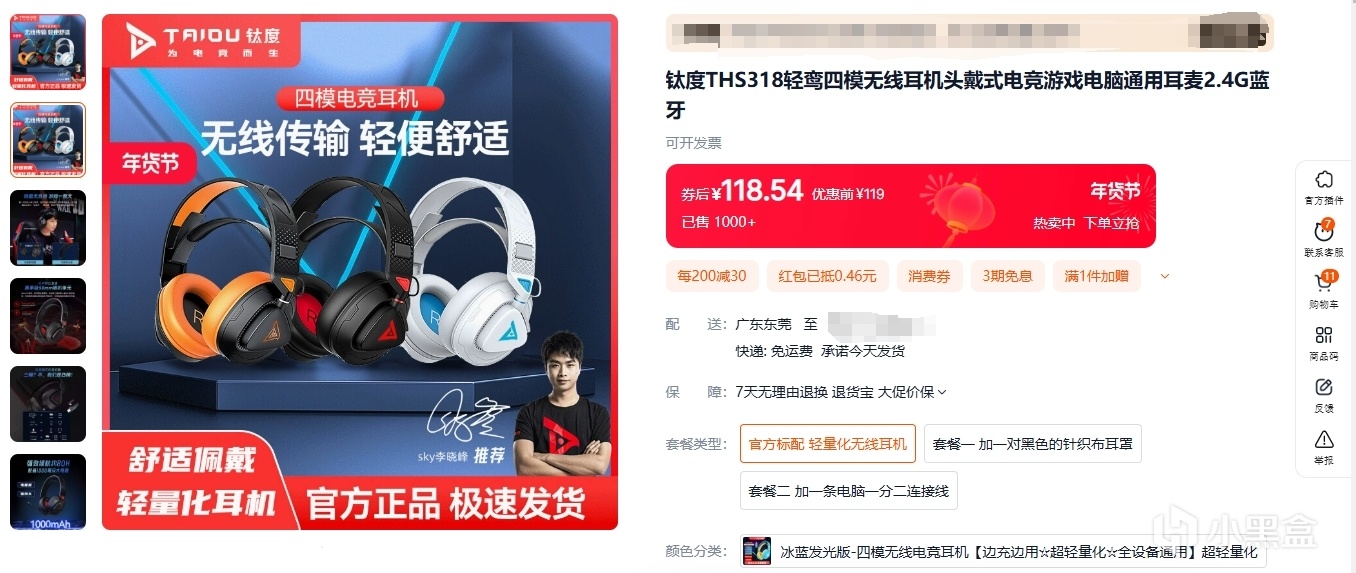The height and width of the screenshot is (573, 1356).
Task: Select 套餐一 加一对黑色的针织布耳罩 option
Action: pyautogui.click(x=1033, y=443)
